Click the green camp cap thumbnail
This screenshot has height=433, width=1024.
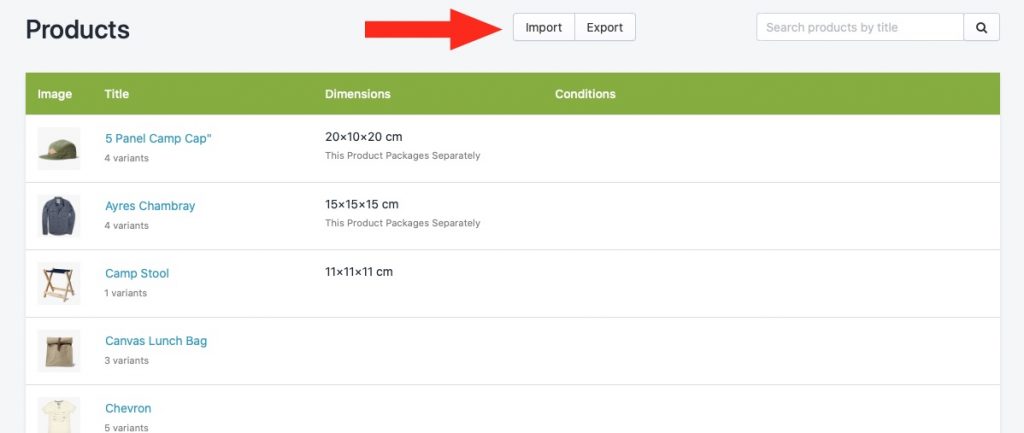click(x=59, y=149)
